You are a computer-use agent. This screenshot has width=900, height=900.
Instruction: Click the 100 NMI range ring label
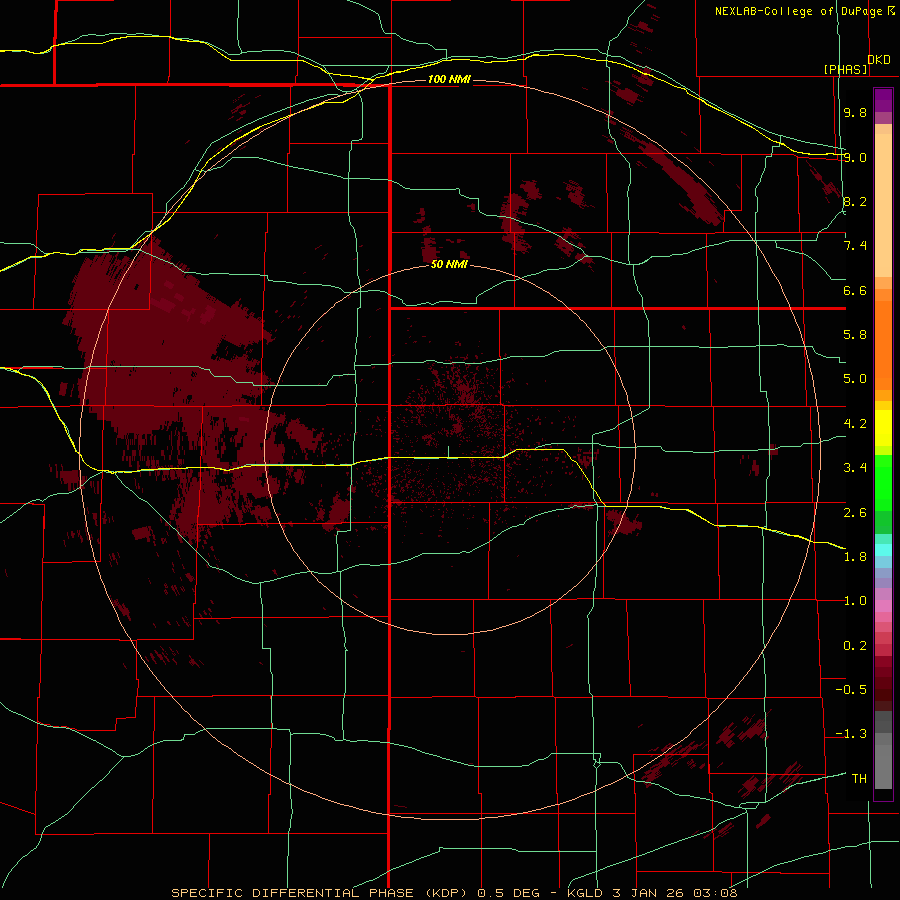coord(449,79)
